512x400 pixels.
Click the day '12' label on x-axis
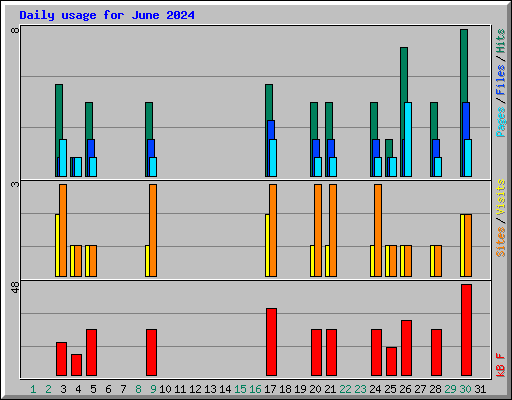point(195,389)
